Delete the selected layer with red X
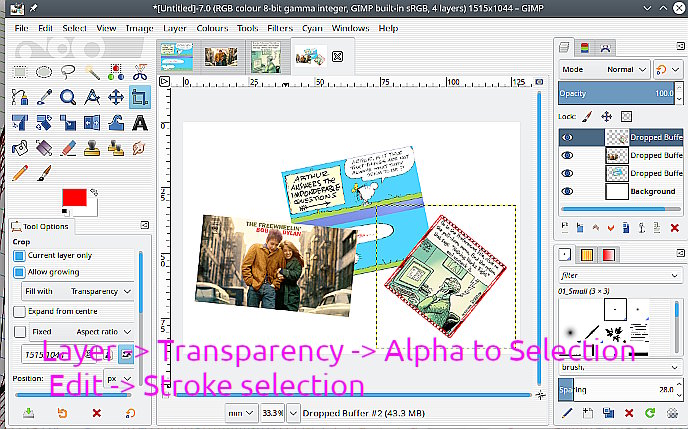The height and width of the screenshot is (429, 688). coord(674,228)
